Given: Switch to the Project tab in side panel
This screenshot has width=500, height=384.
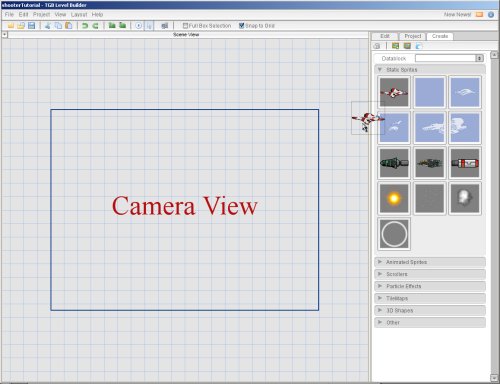Looking at the screenshot, I should [x=413, y=36].
